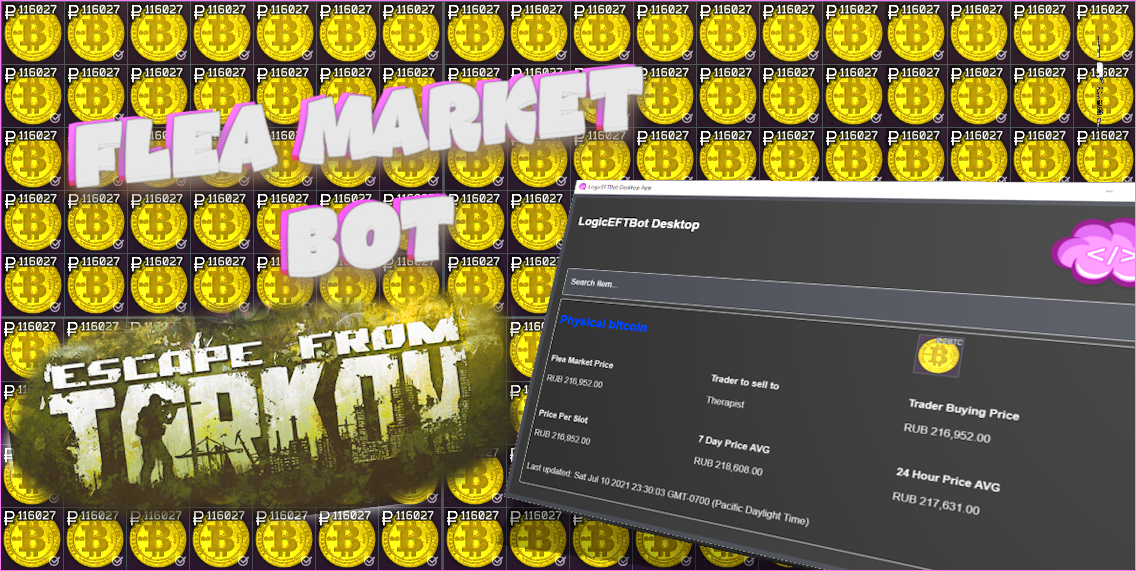Click the RUB value under Price Per Slot
The height and width of the screenshot is (571, 1136).
tap(562, 437)
